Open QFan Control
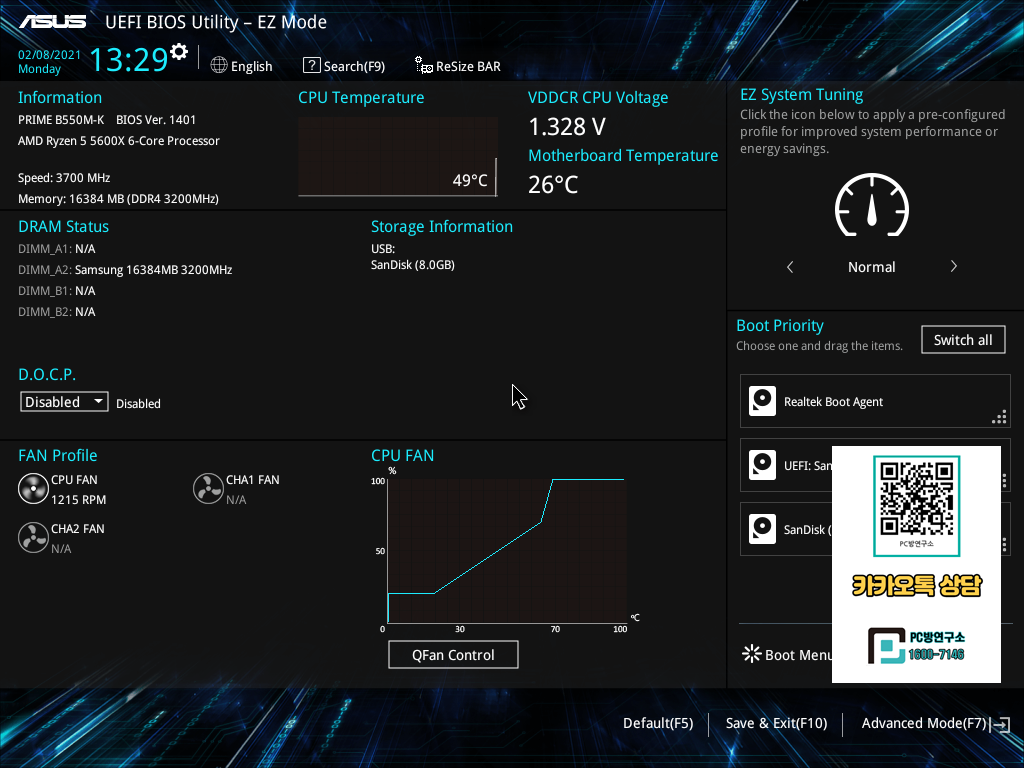Screen dimensions: 1024x768 [453, 655]
